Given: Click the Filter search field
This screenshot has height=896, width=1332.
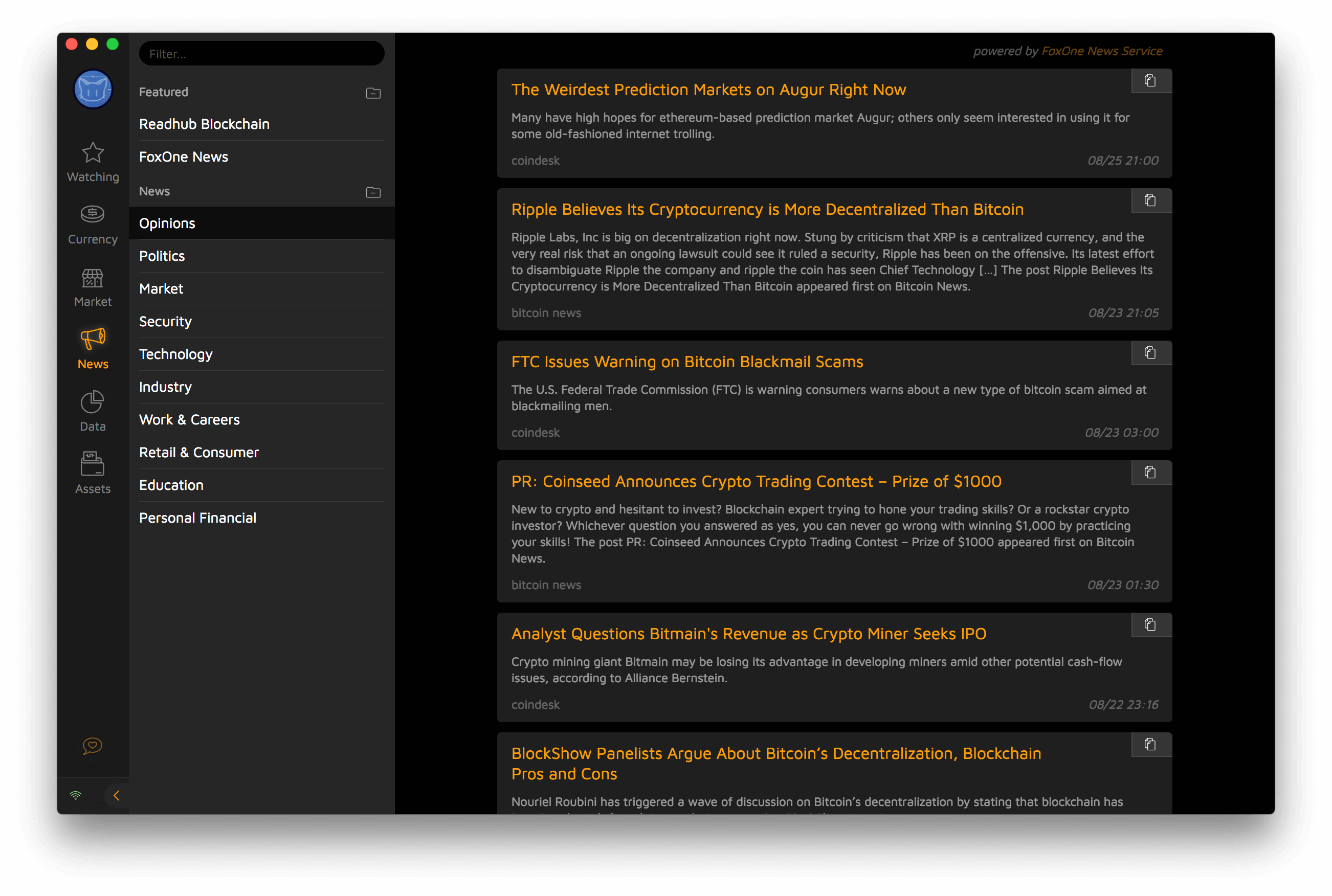Looking at the screenshot, I should pyautogui.click(x=262, y=54).
